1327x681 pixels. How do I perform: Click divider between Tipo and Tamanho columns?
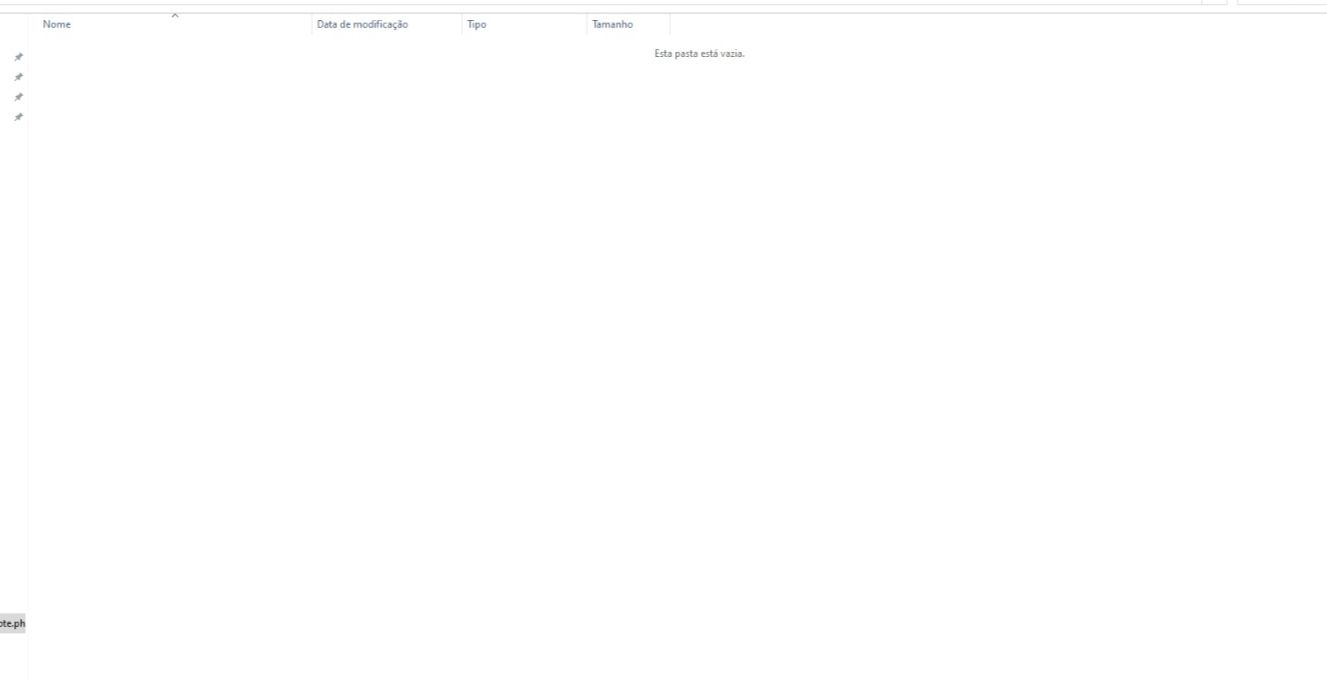(x=586, y=24)
